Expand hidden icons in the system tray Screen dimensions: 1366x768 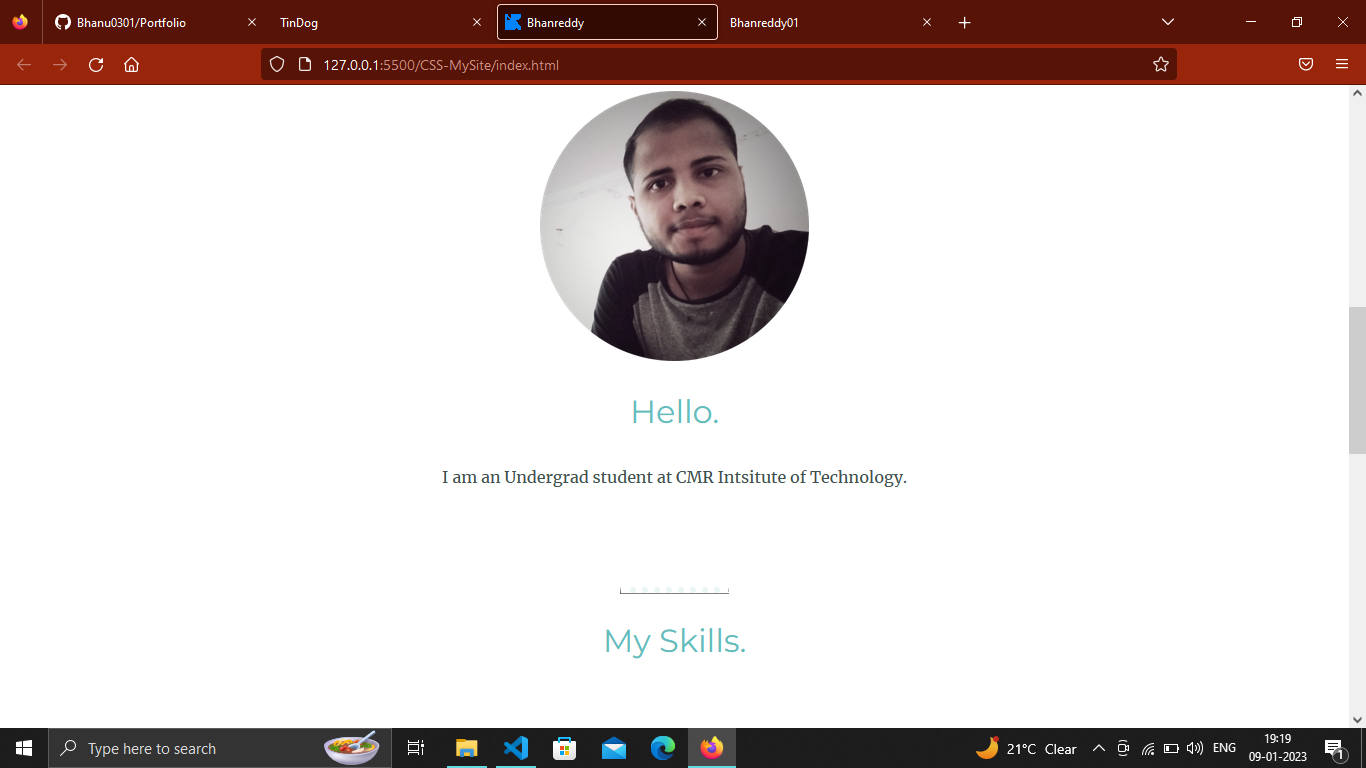click(1098, 748)
